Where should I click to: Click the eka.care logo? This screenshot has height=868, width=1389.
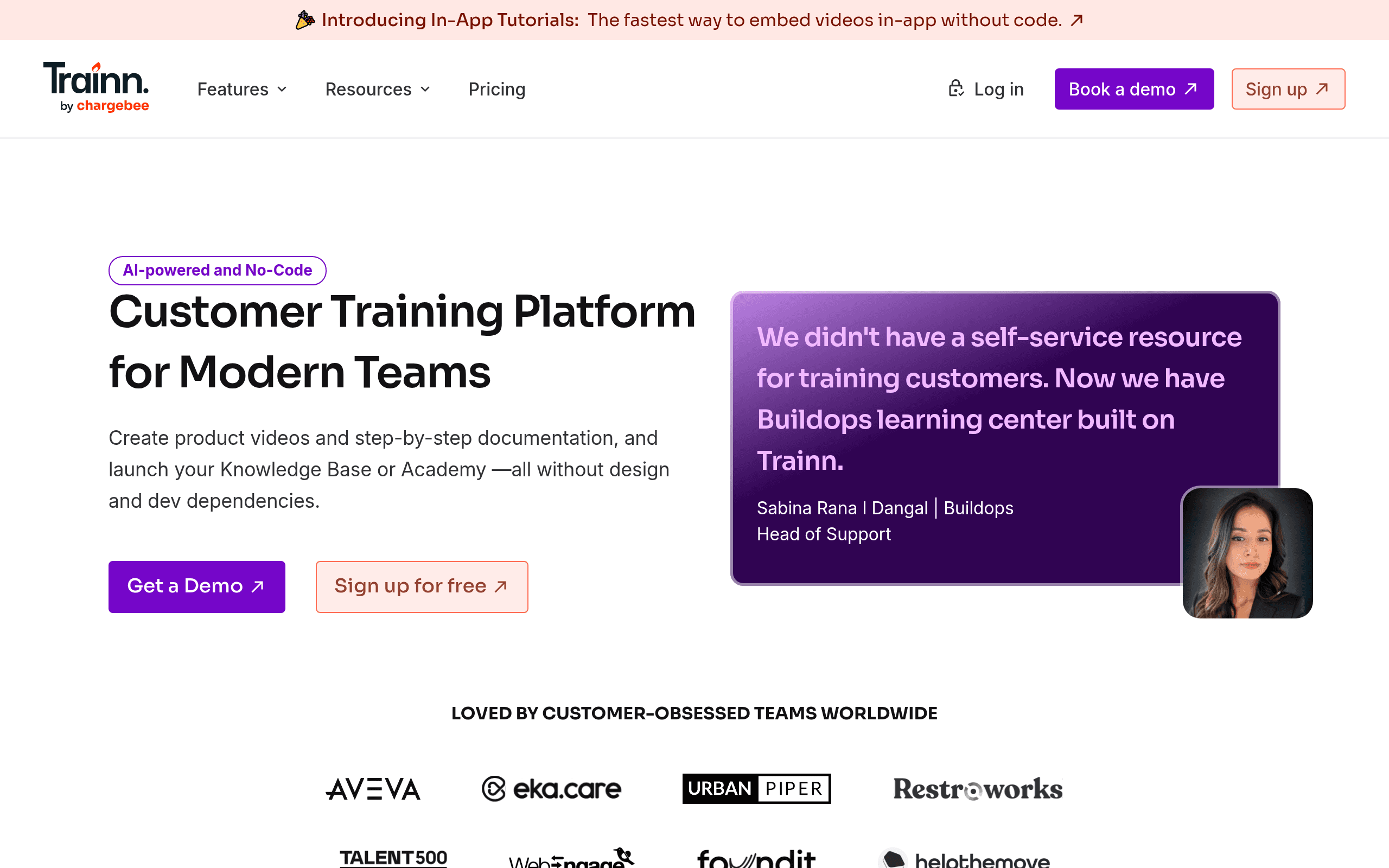point(551,789)
